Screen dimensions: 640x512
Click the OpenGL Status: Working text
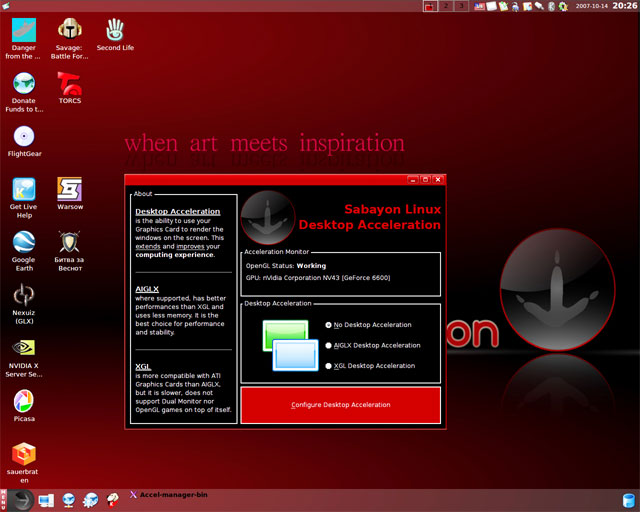[x=286, y=266]
